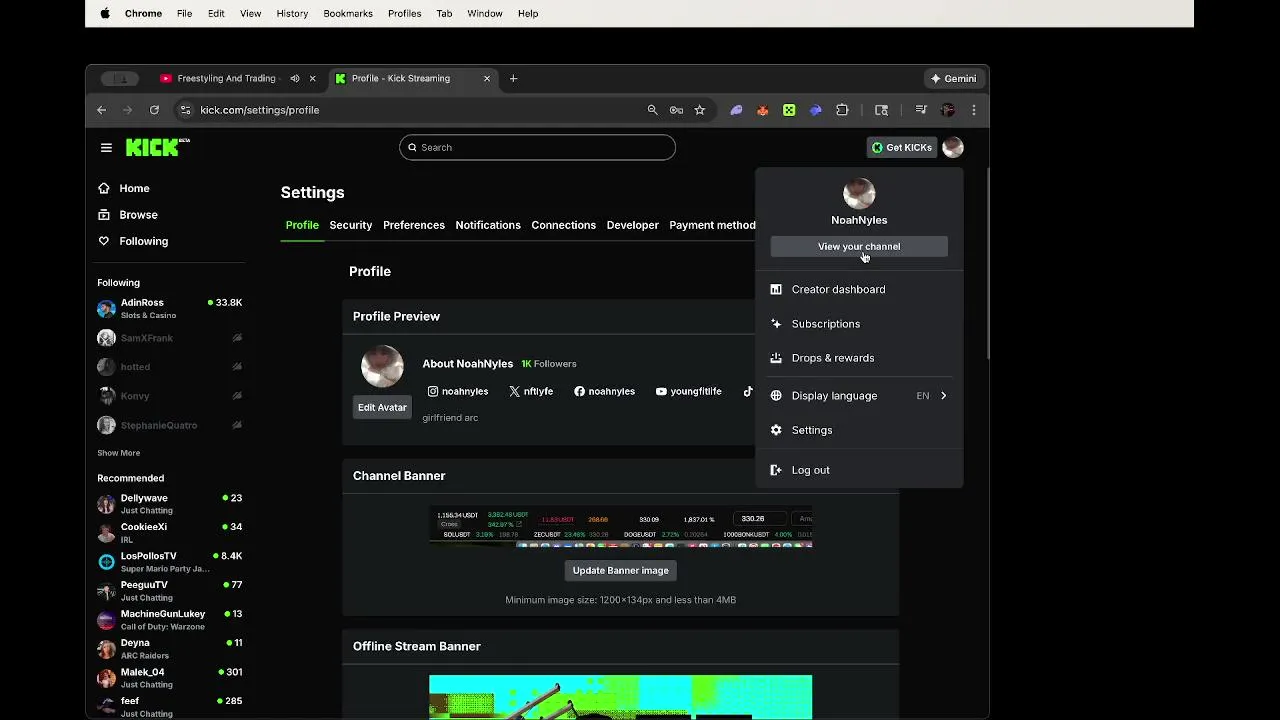Open a new browser tab
Viewport: 1280px width, 720px height.
[x=513, y=78]
